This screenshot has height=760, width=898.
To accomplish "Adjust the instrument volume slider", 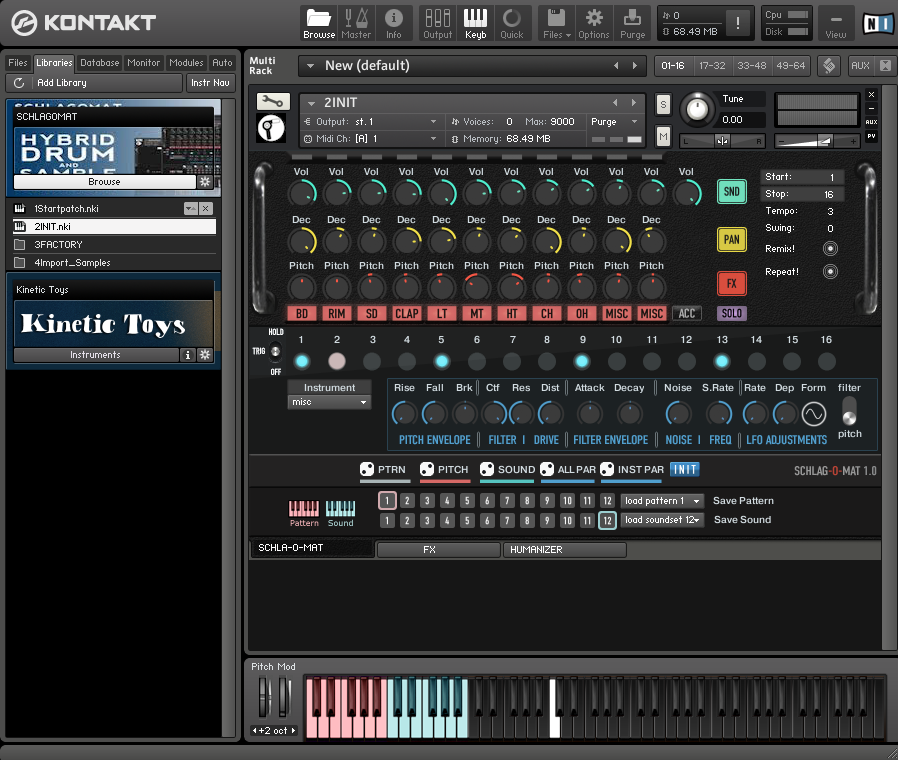I will click(x=817, y=141).
